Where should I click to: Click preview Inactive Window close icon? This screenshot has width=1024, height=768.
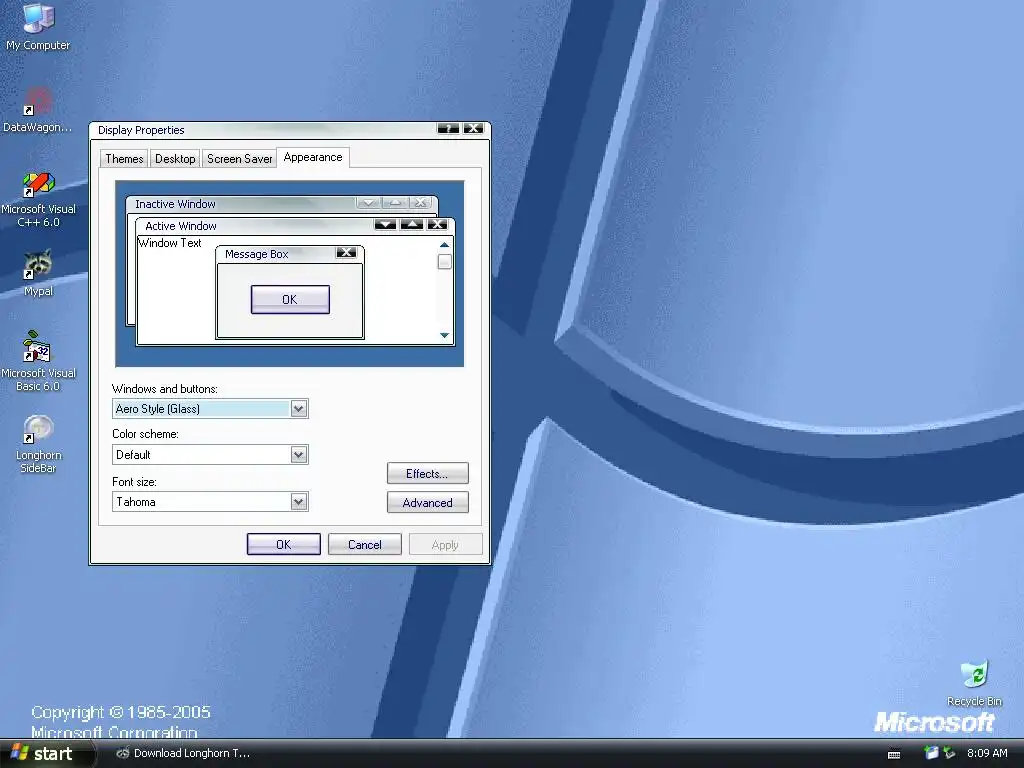pos(421,203)
